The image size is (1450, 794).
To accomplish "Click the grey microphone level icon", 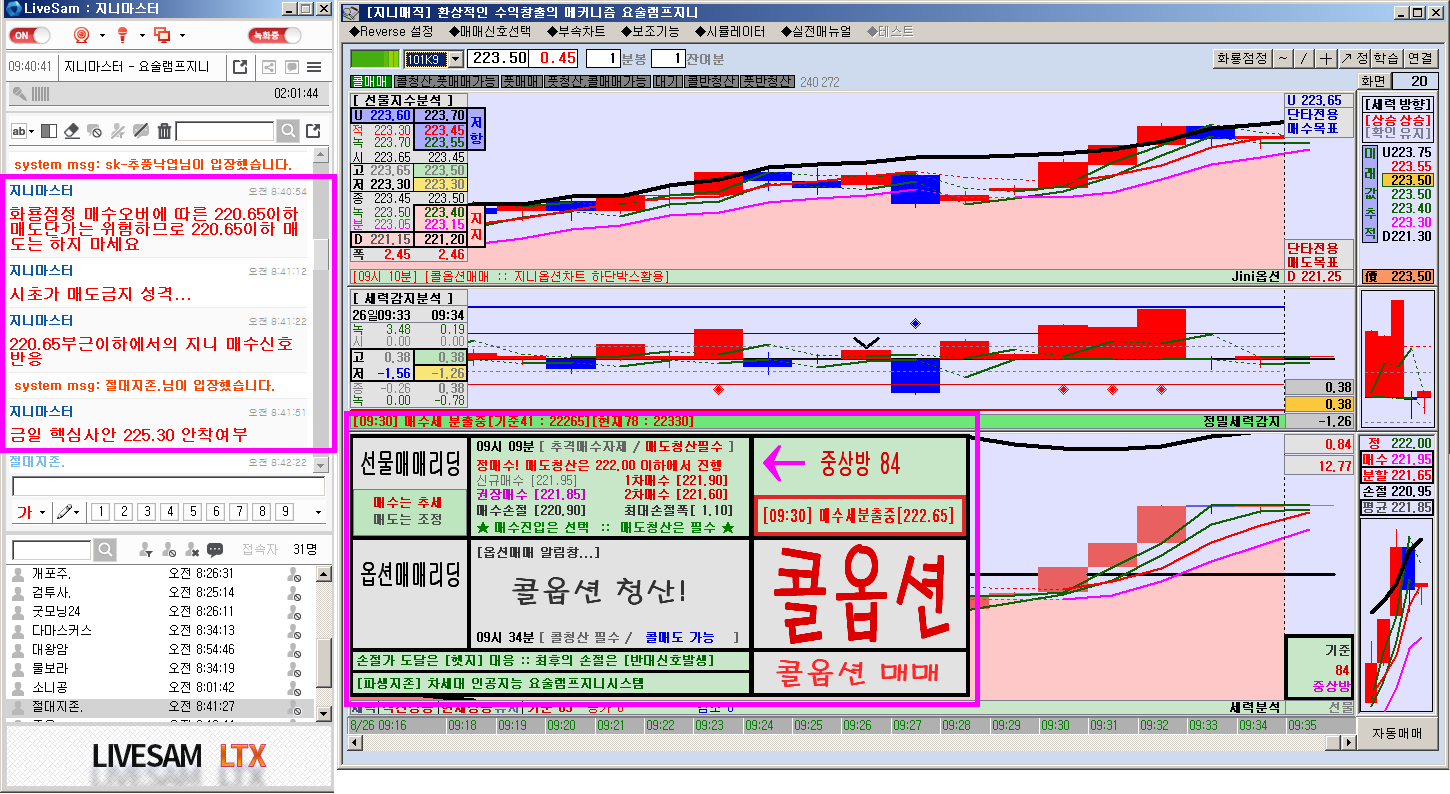I will (18, 94).
